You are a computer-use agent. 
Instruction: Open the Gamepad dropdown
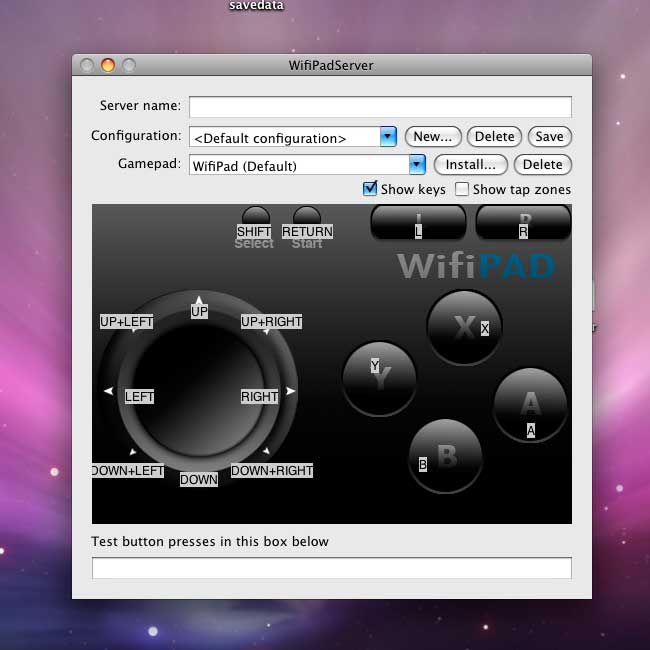point(417,165)
